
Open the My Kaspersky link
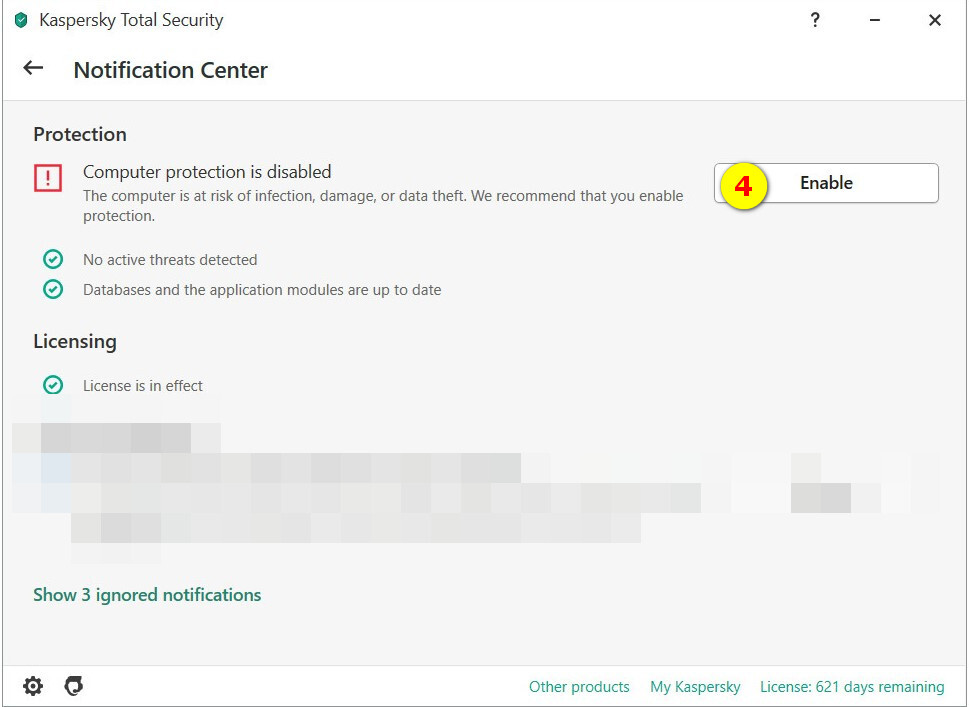tap(695, 687)
